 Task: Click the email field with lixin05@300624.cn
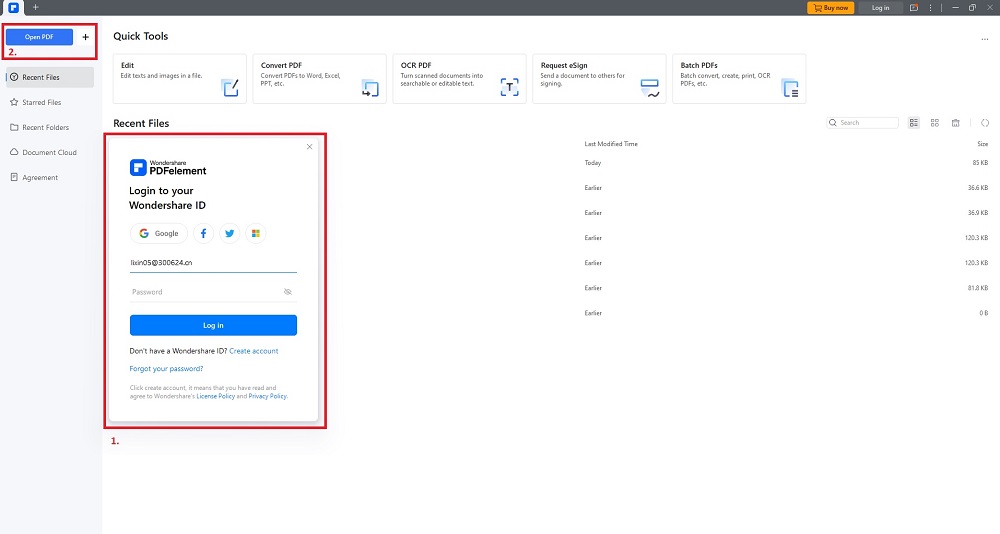(213, 263)
